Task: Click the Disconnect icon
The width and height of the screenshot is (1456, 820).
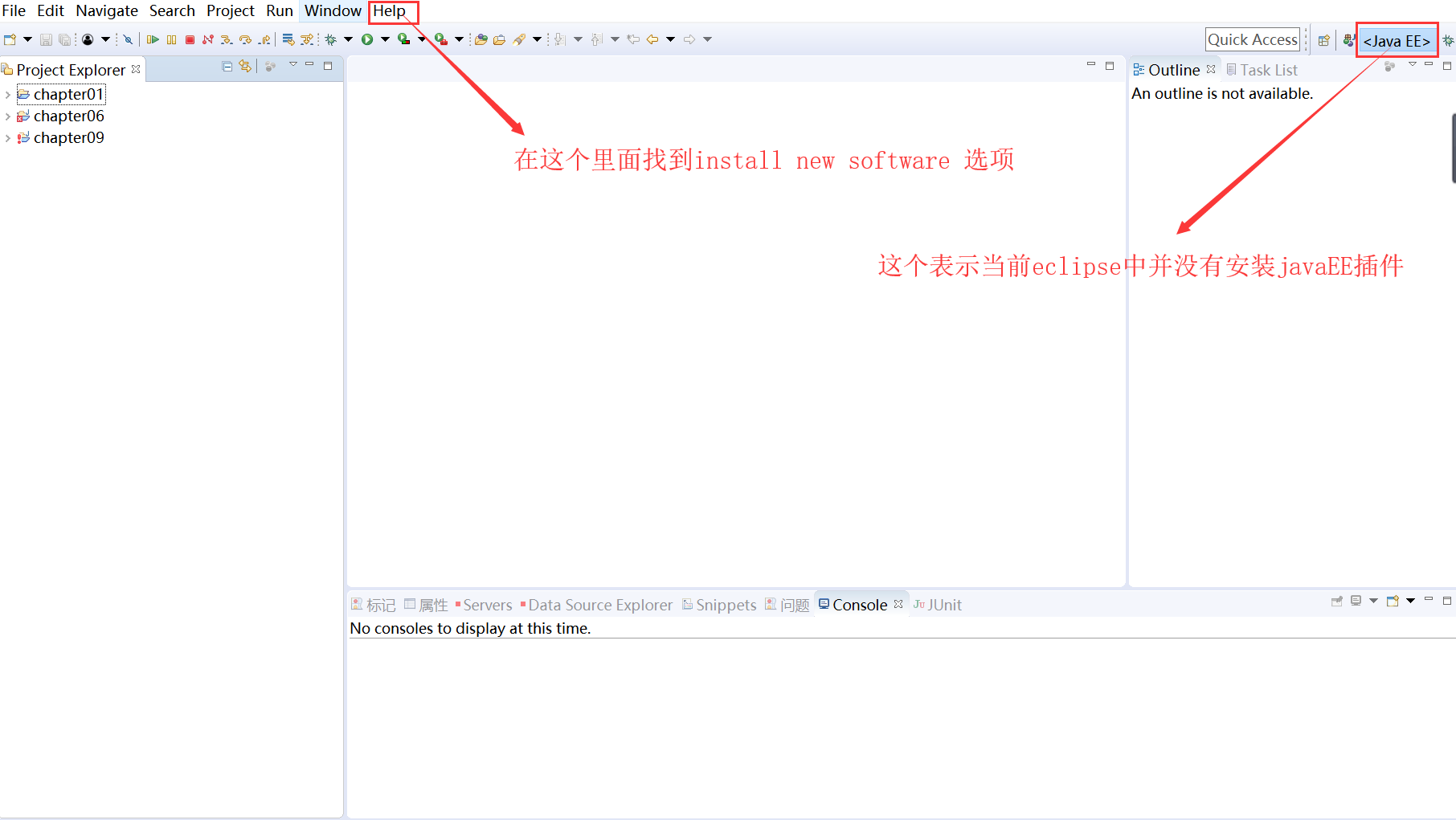Action: pos(208,39)
